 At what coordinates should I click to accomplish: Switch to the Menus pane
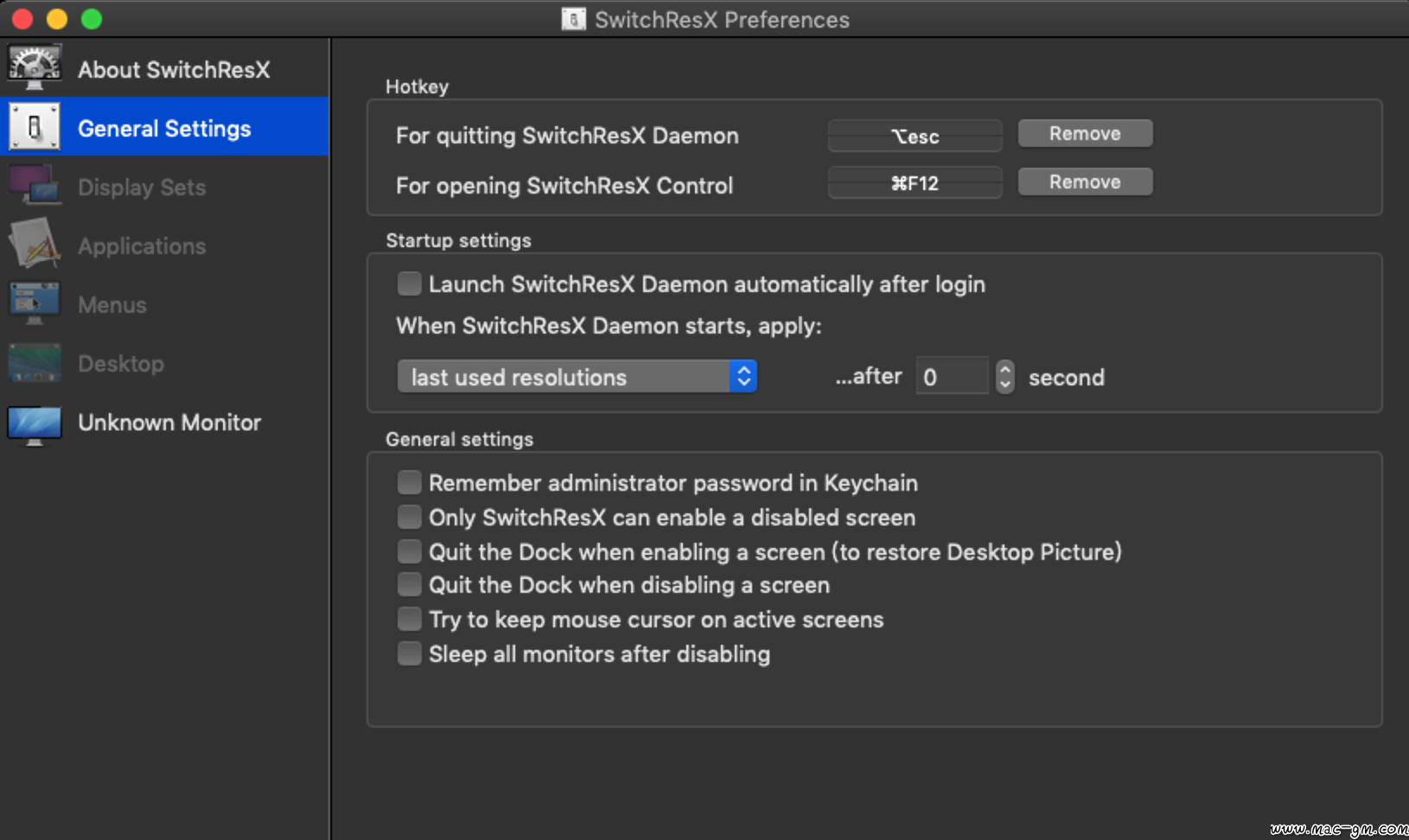[164, 304]
